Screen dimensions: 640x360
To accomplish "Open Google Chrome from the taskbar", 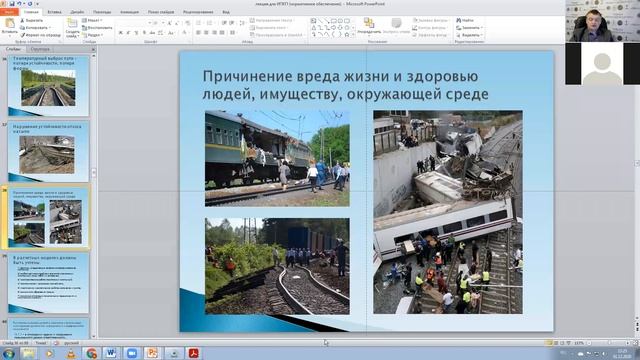I will [91, 353].
